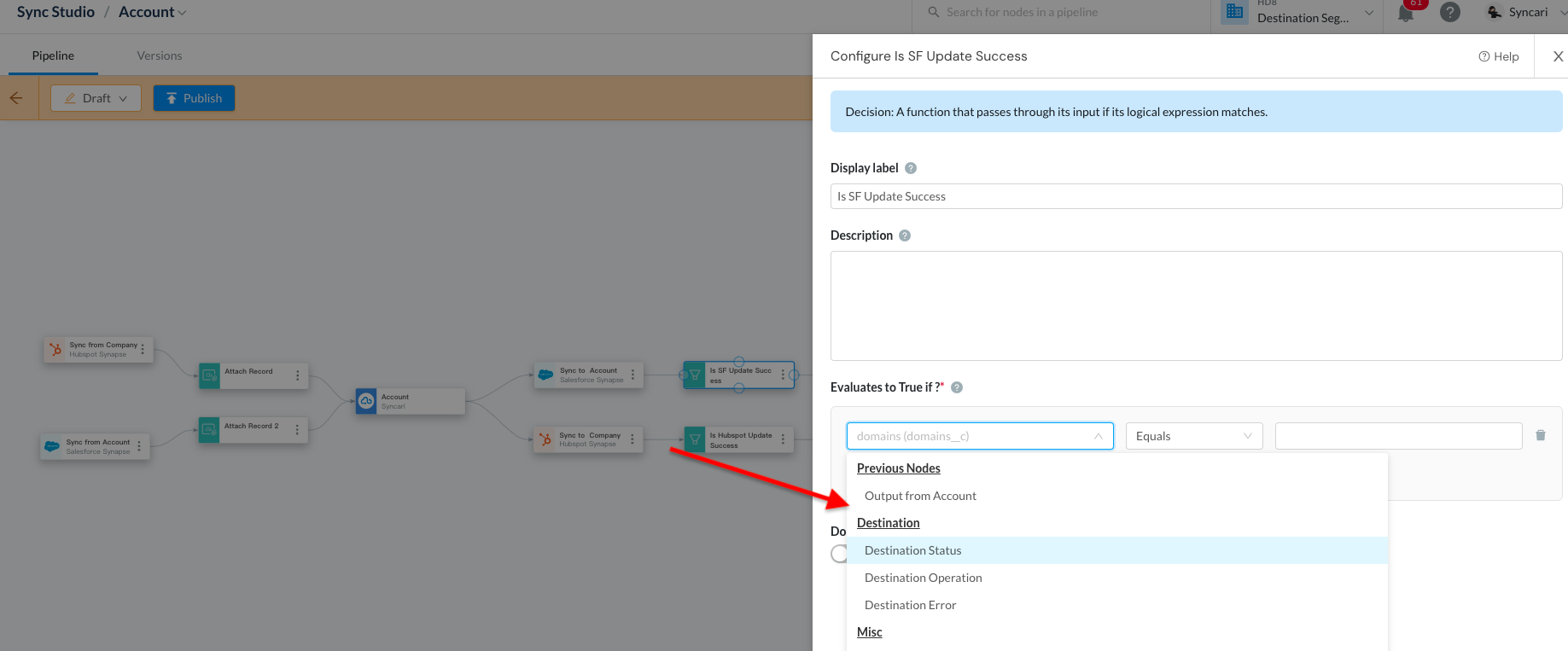Click the Publish button

[x=194, y=98]
